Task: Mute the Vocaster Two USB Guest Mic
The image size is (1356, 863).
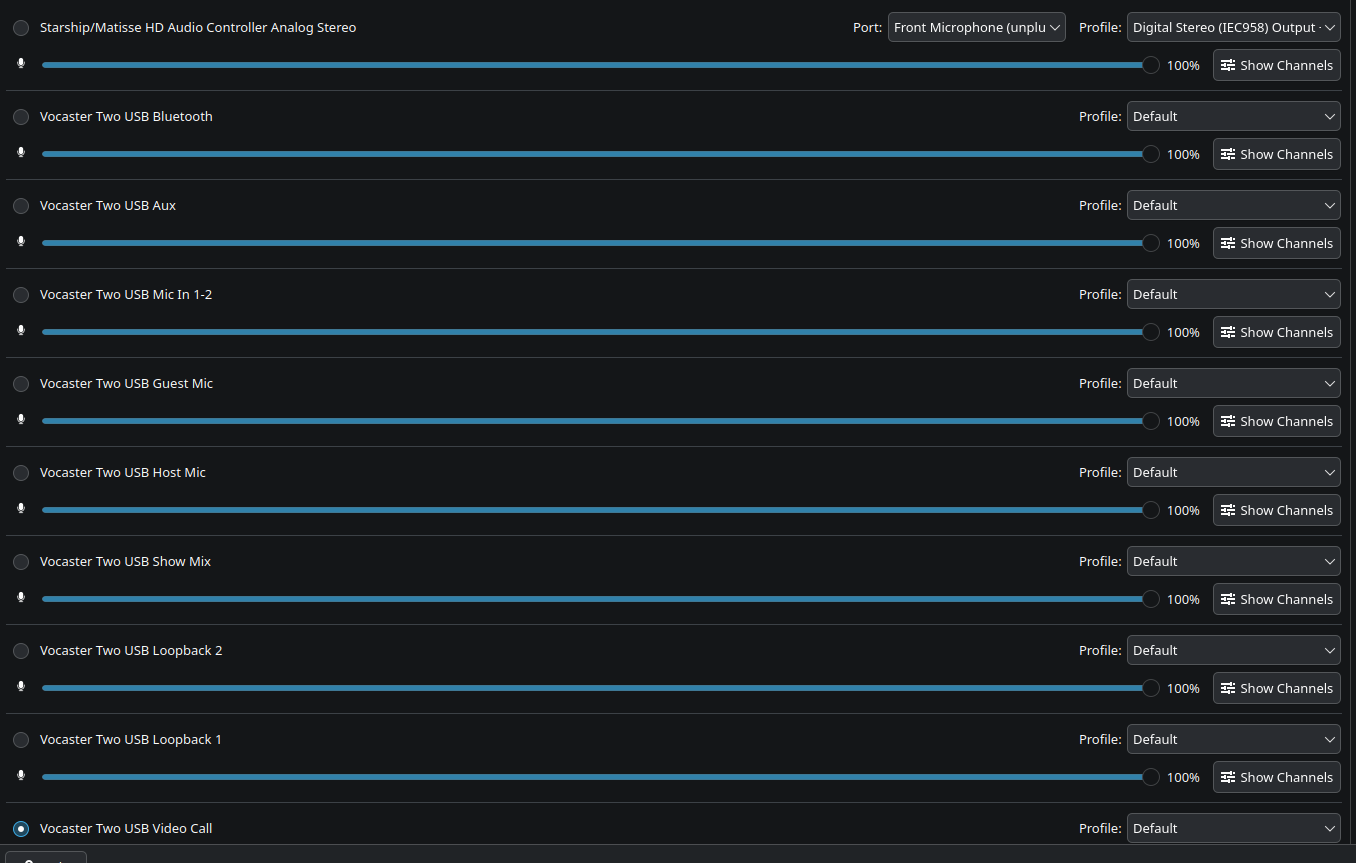Action: 21,419
